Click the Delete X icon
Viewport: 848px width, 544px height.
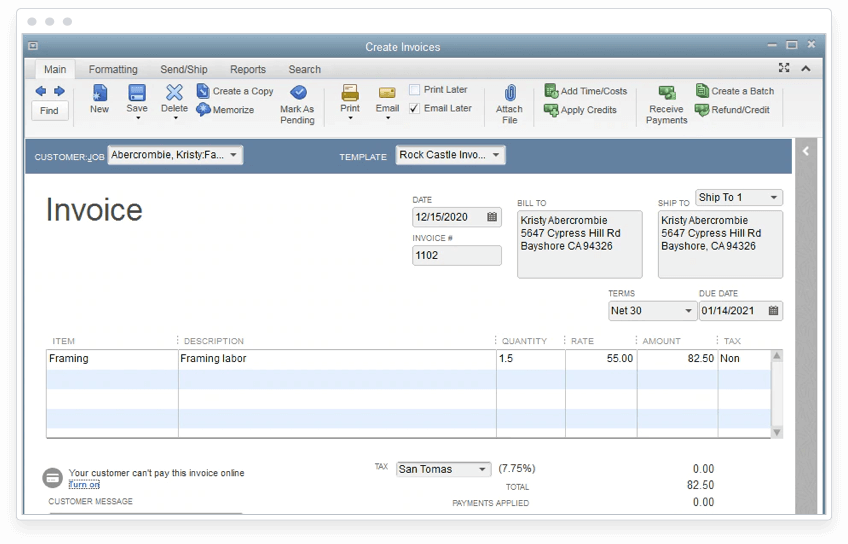coord(174,92)
